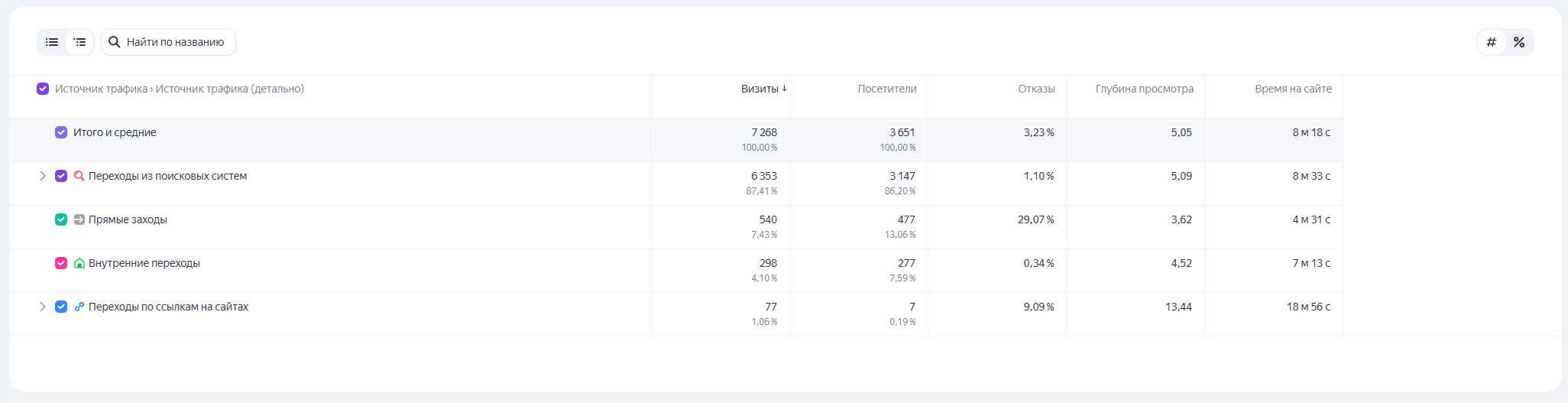Sort by Глубина просмотра column

pos(1144,89)
